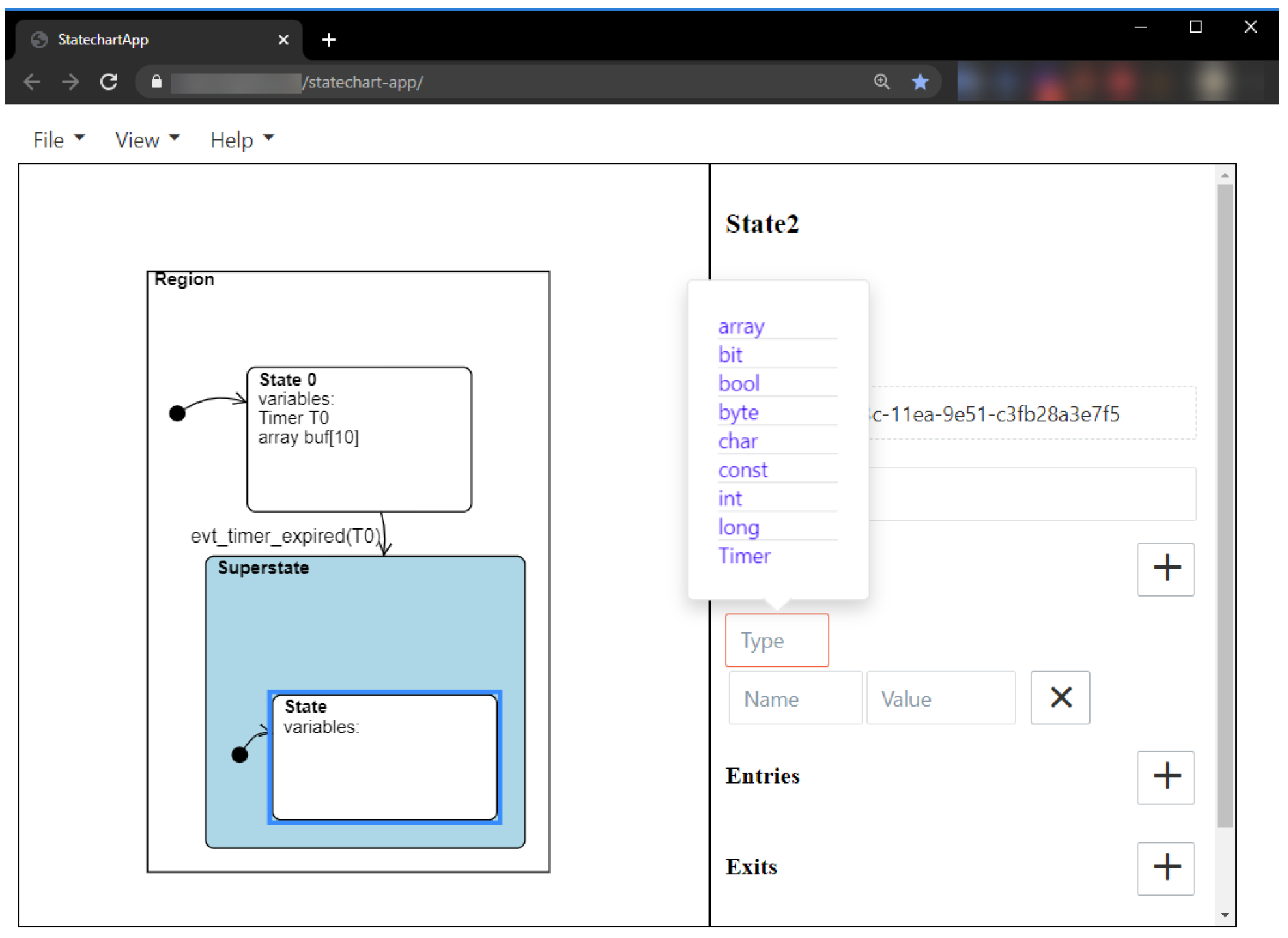Open the browser zoom indicator
This screenshot has width=1288, height=938.
(881, 82)
